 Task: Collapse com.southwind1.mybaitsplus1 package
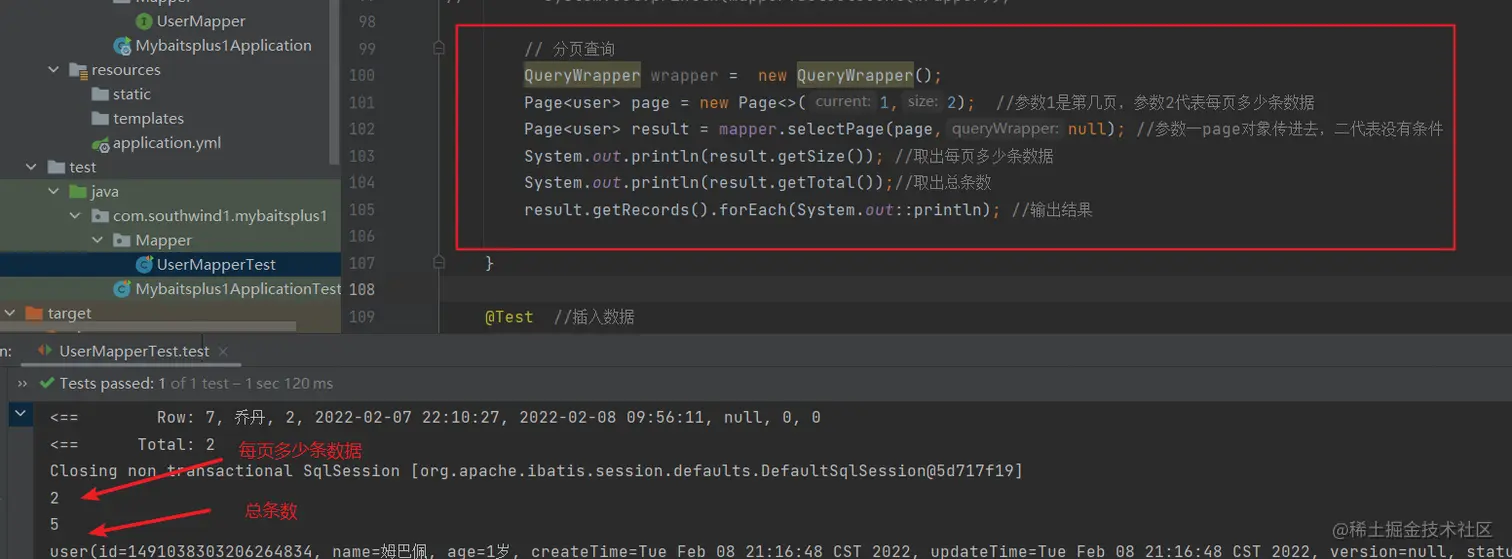pyautogui.click(x=76, y=216)
